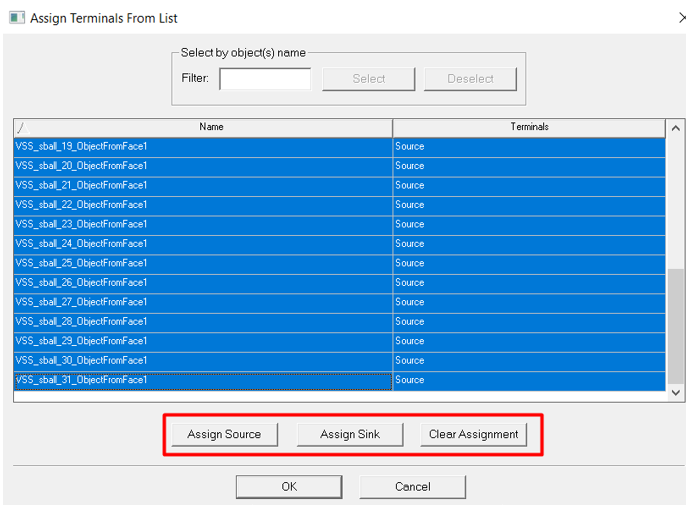Click the sort indicator icon in Name header

(x=22, y=129)
